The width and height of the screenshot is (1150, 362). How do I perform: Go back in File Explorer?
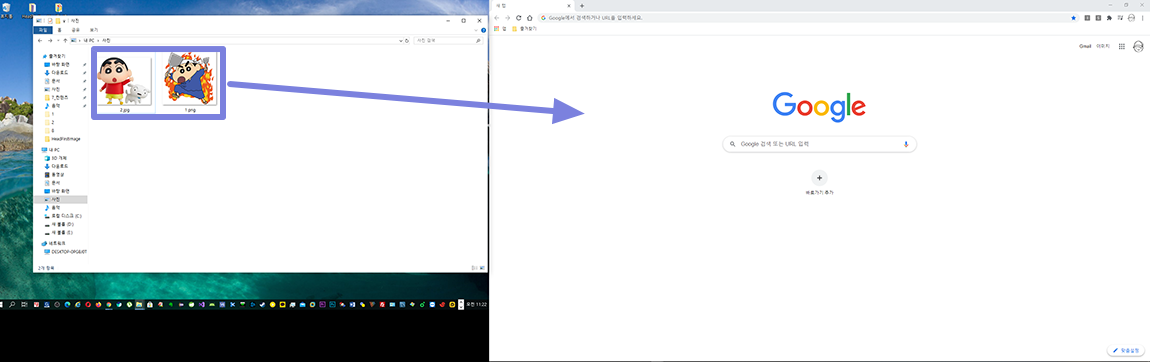click(x=40, y=41)
